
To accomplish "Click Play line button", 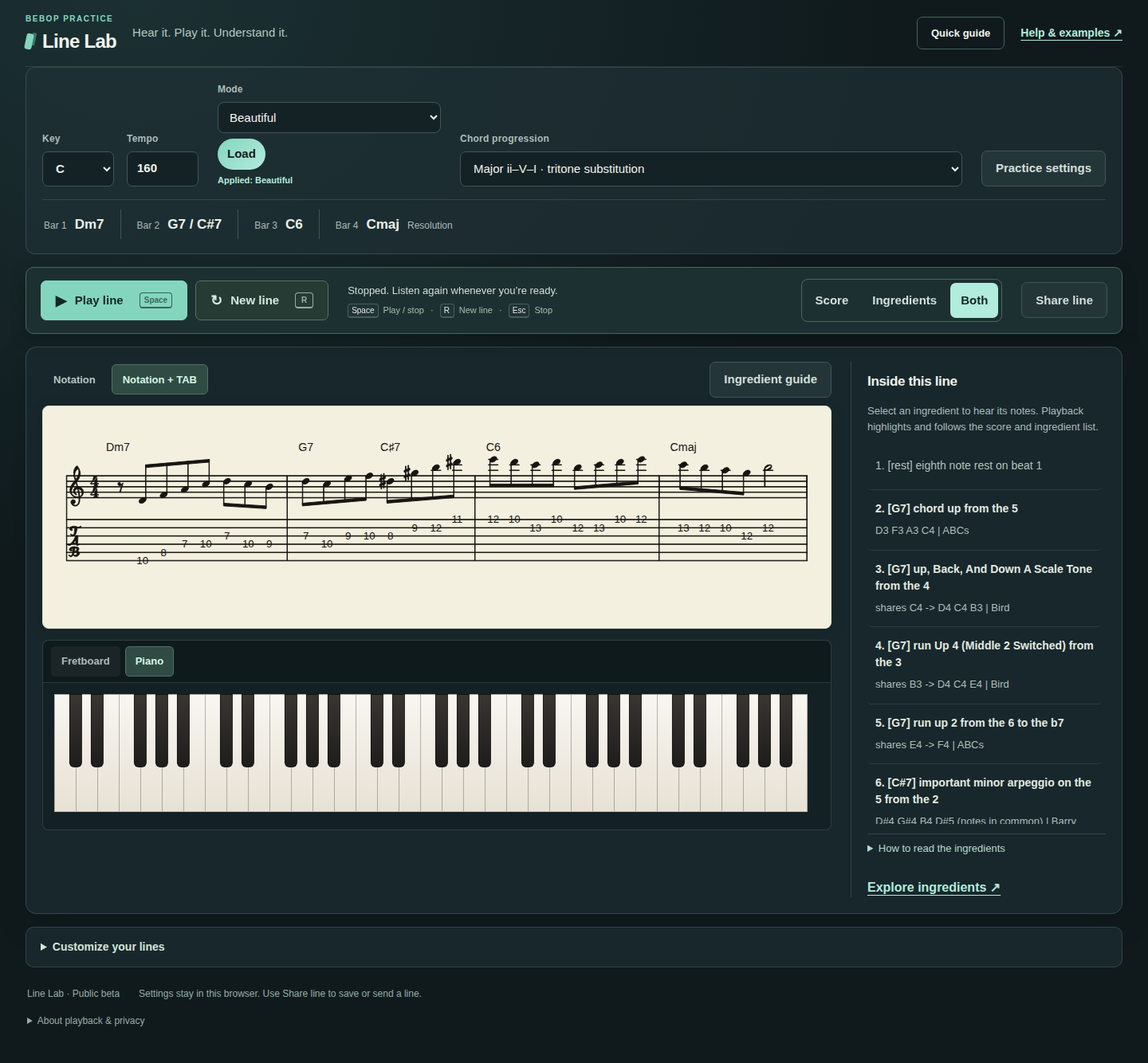I will tap(114, 300).
